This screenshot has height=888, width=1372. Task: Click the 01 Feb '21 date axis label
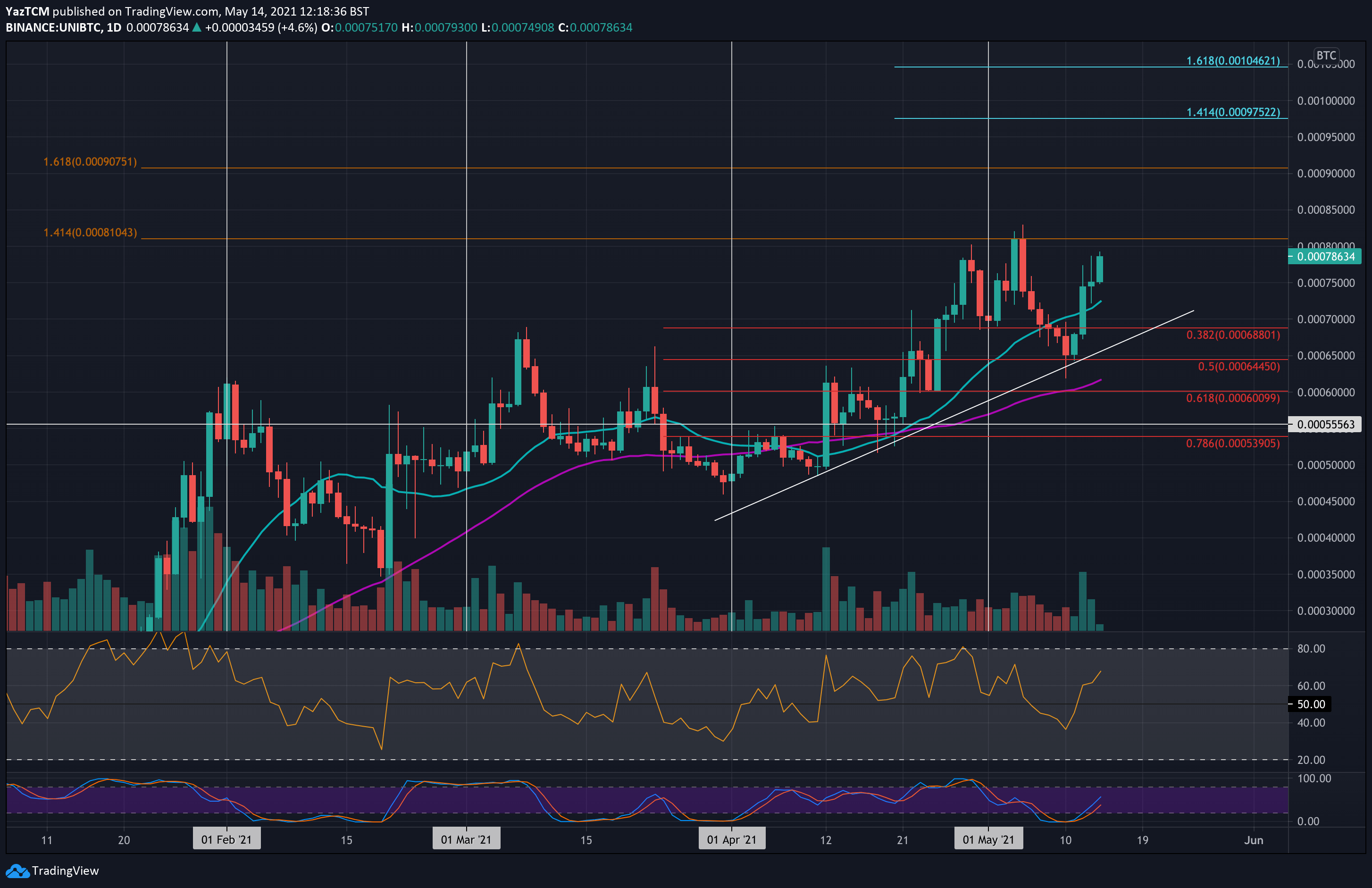click(226, 839)
